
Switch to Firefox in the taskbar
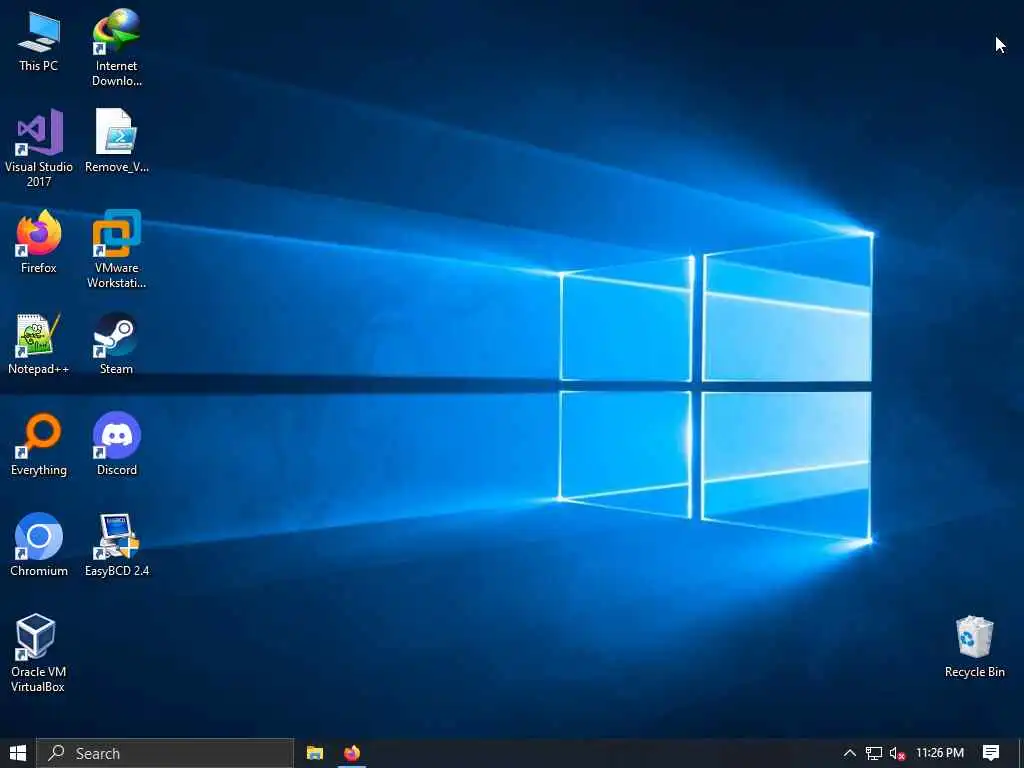[352, 753]
